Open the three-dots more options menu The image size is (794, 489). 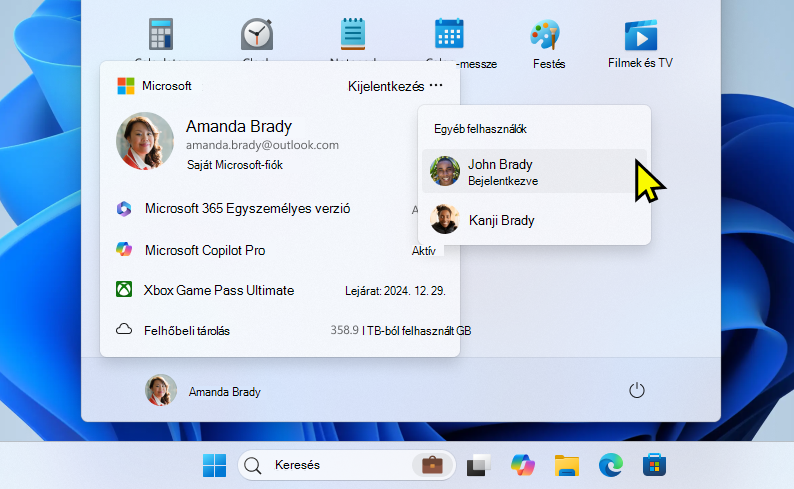pos(436,86)
